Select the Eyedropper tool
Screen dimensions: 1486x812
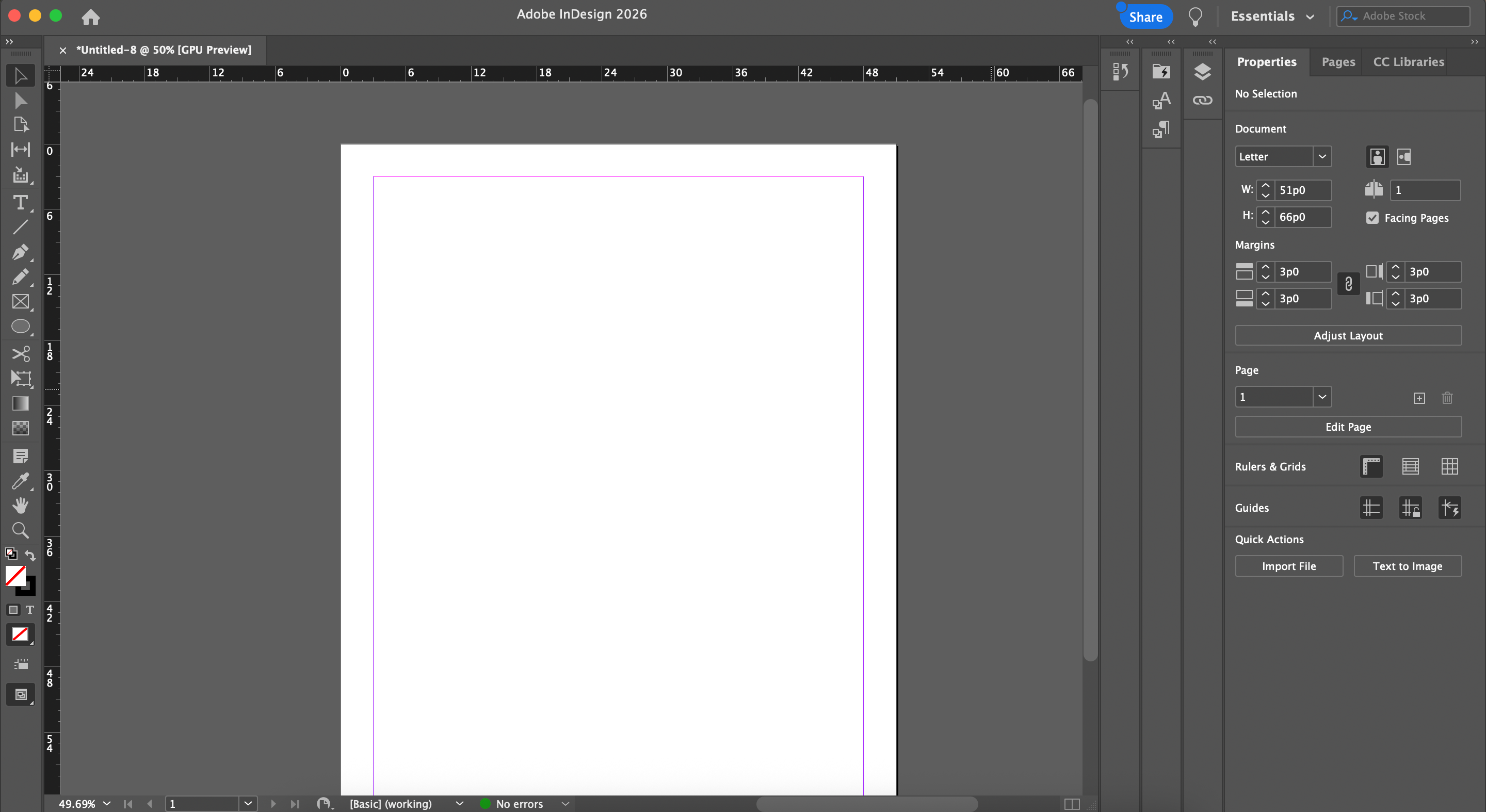pyautogui.click(x=20, y=481)
